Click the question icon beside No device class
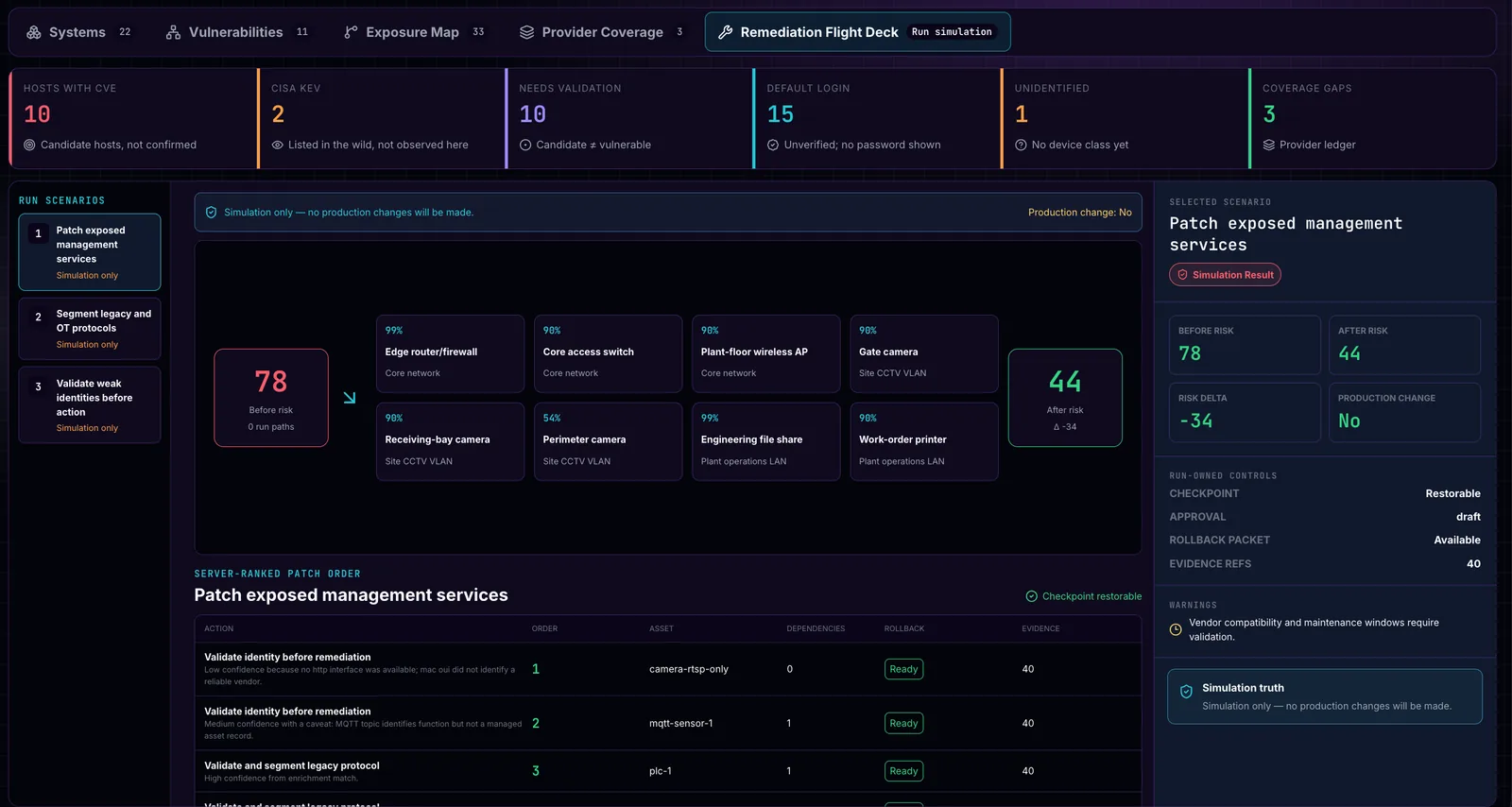Screen dimensions: 1512x807 point(1021,145)
